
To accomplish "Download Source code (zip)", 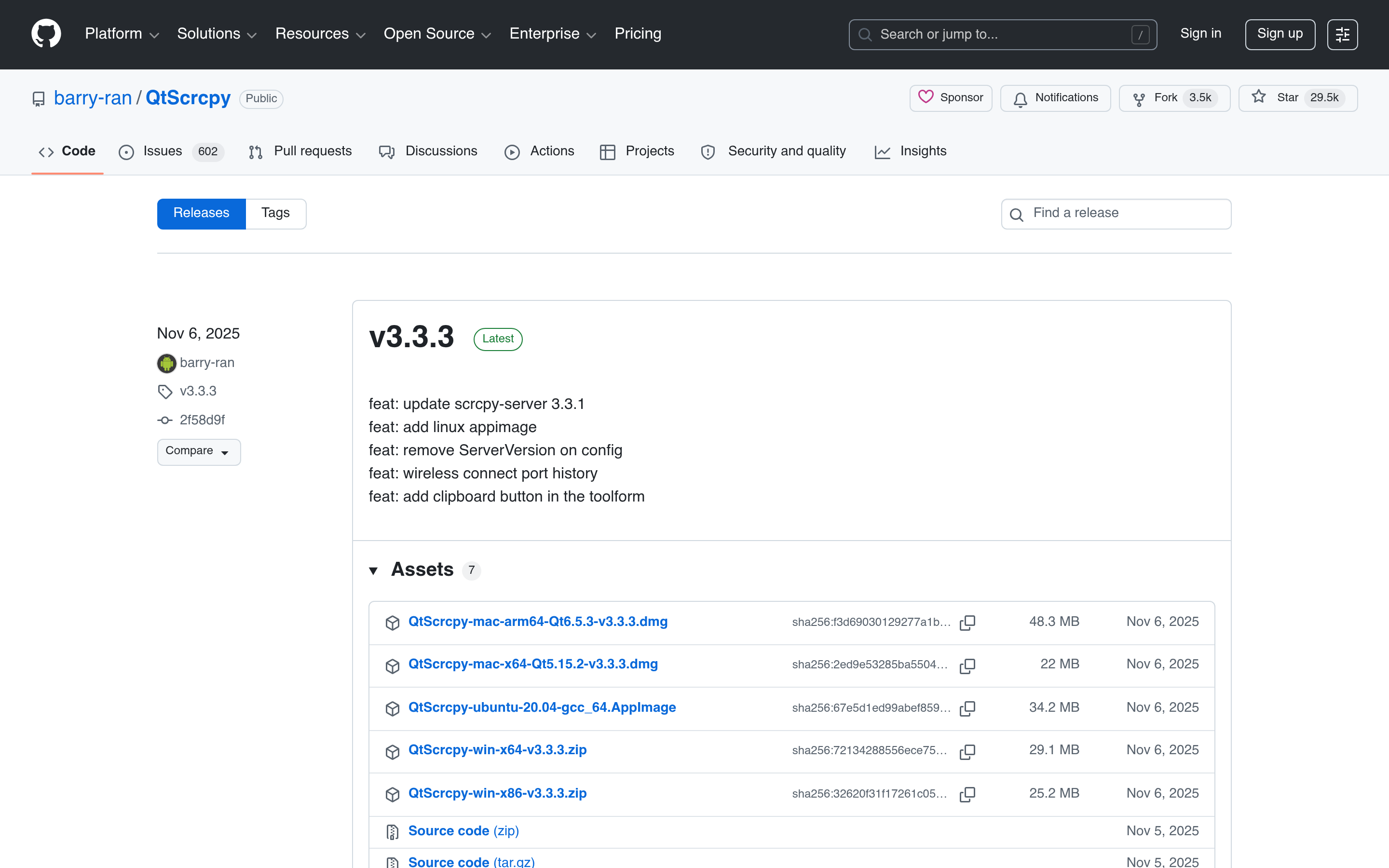I will click(x=463, y=831).
